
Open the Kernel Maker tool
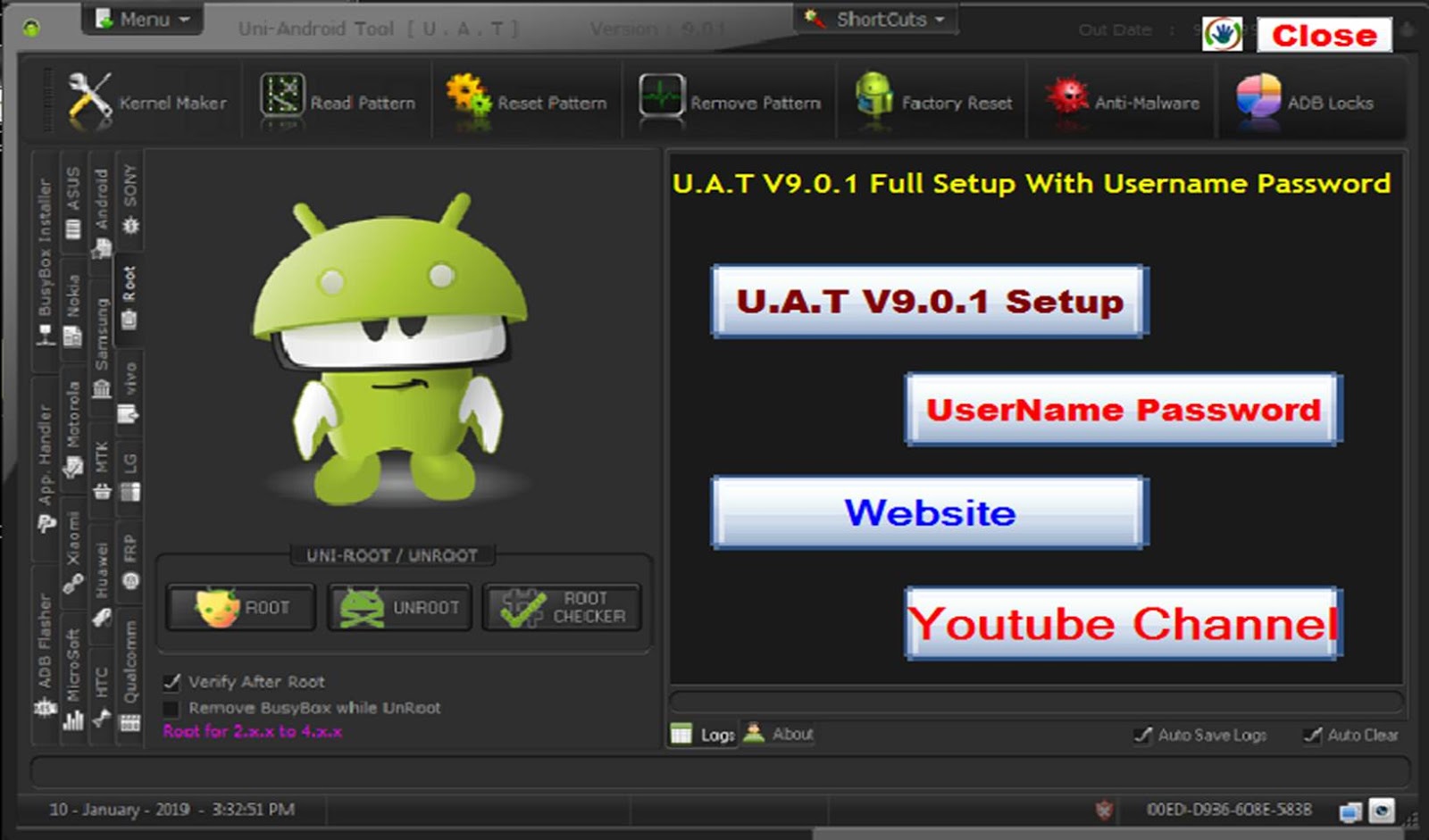[x=147, y=101]
